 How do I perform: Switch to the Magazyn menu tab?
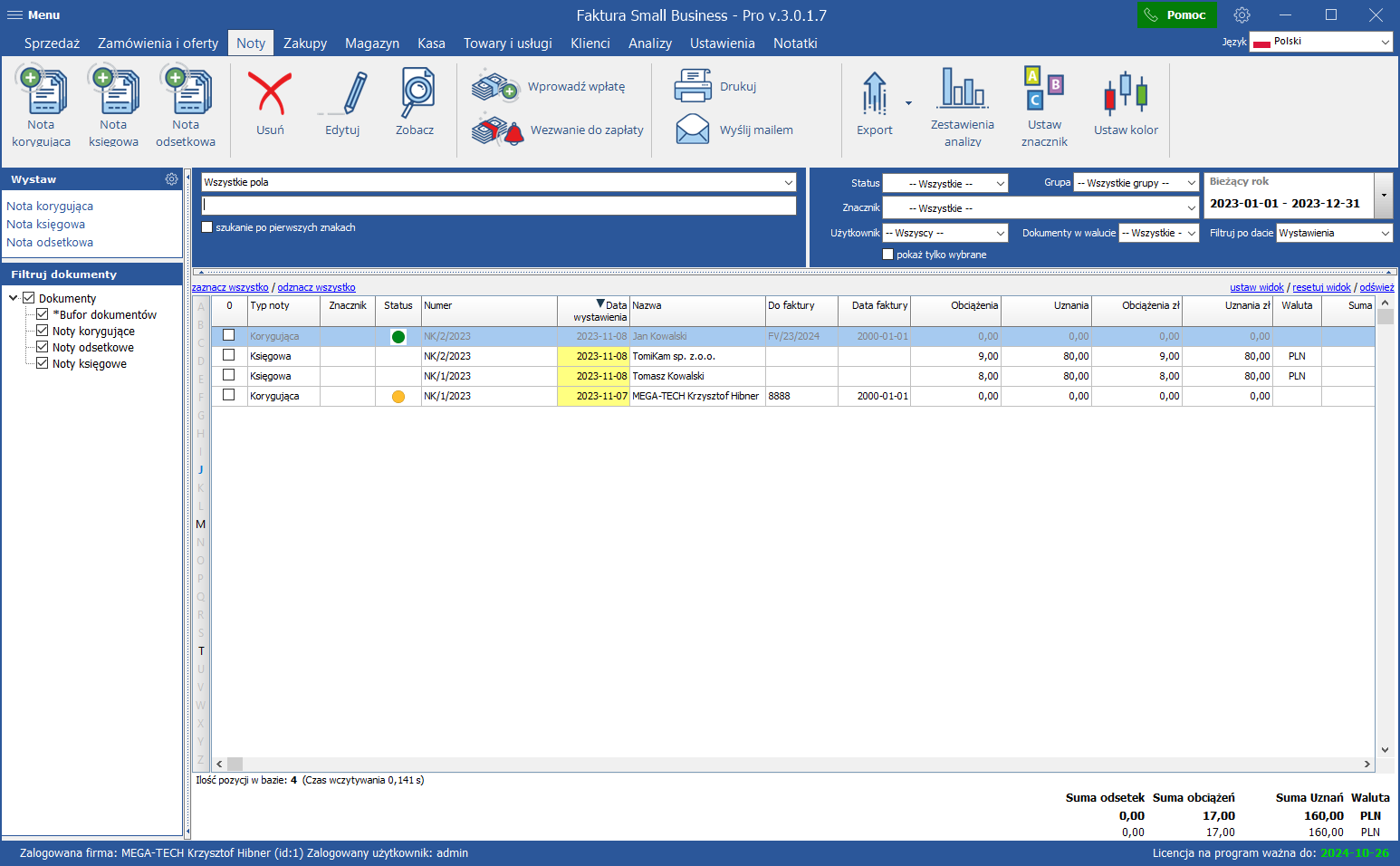pyautogui.click(x=371, y=43)
